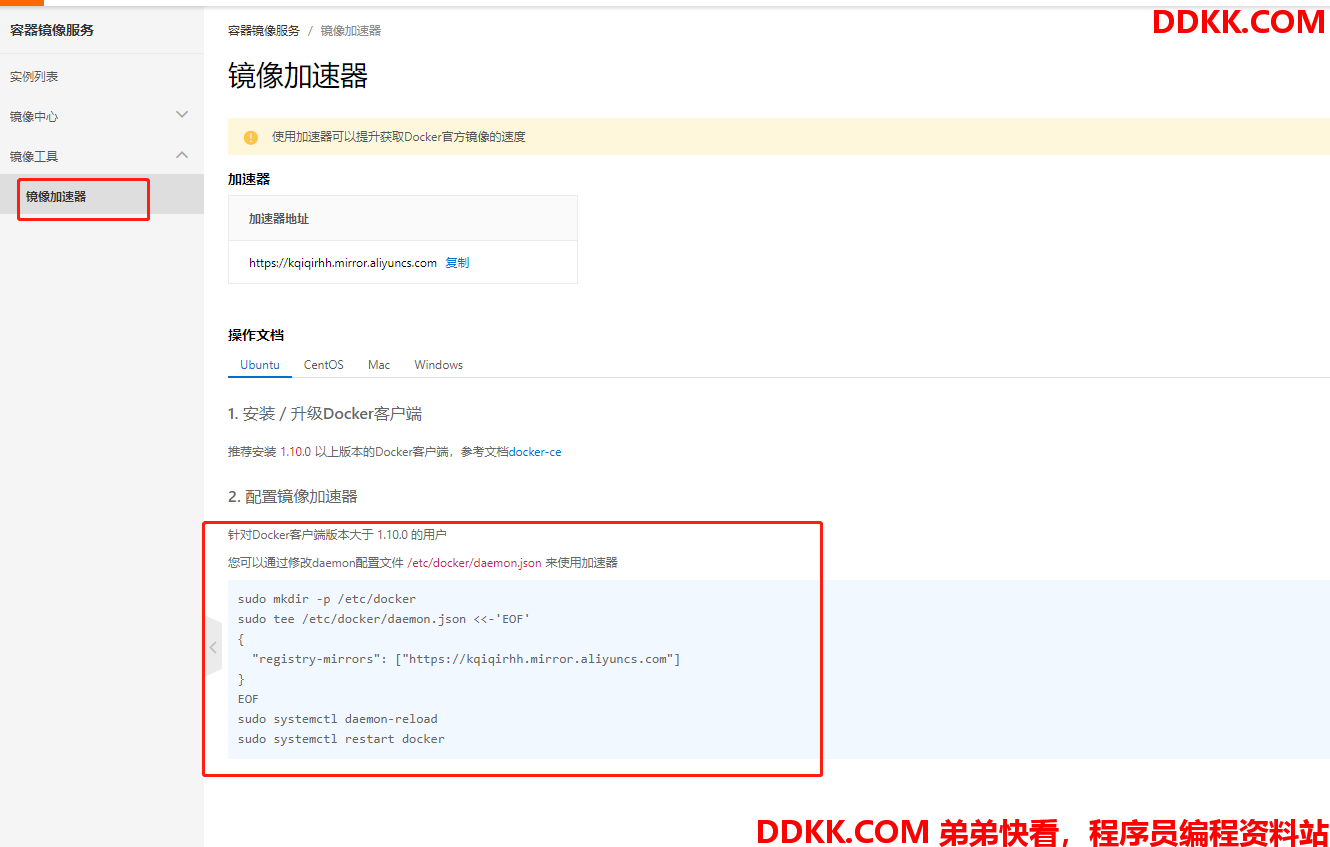Switch to the Mac tab
The image size is (1330, 847).
379,365
